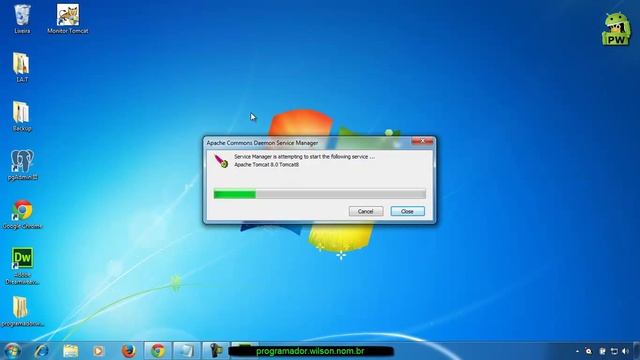Screen dimensions: 640x360
Task: Open the volume tray icon
Action: pyautogui.click(x=626, y=351)
